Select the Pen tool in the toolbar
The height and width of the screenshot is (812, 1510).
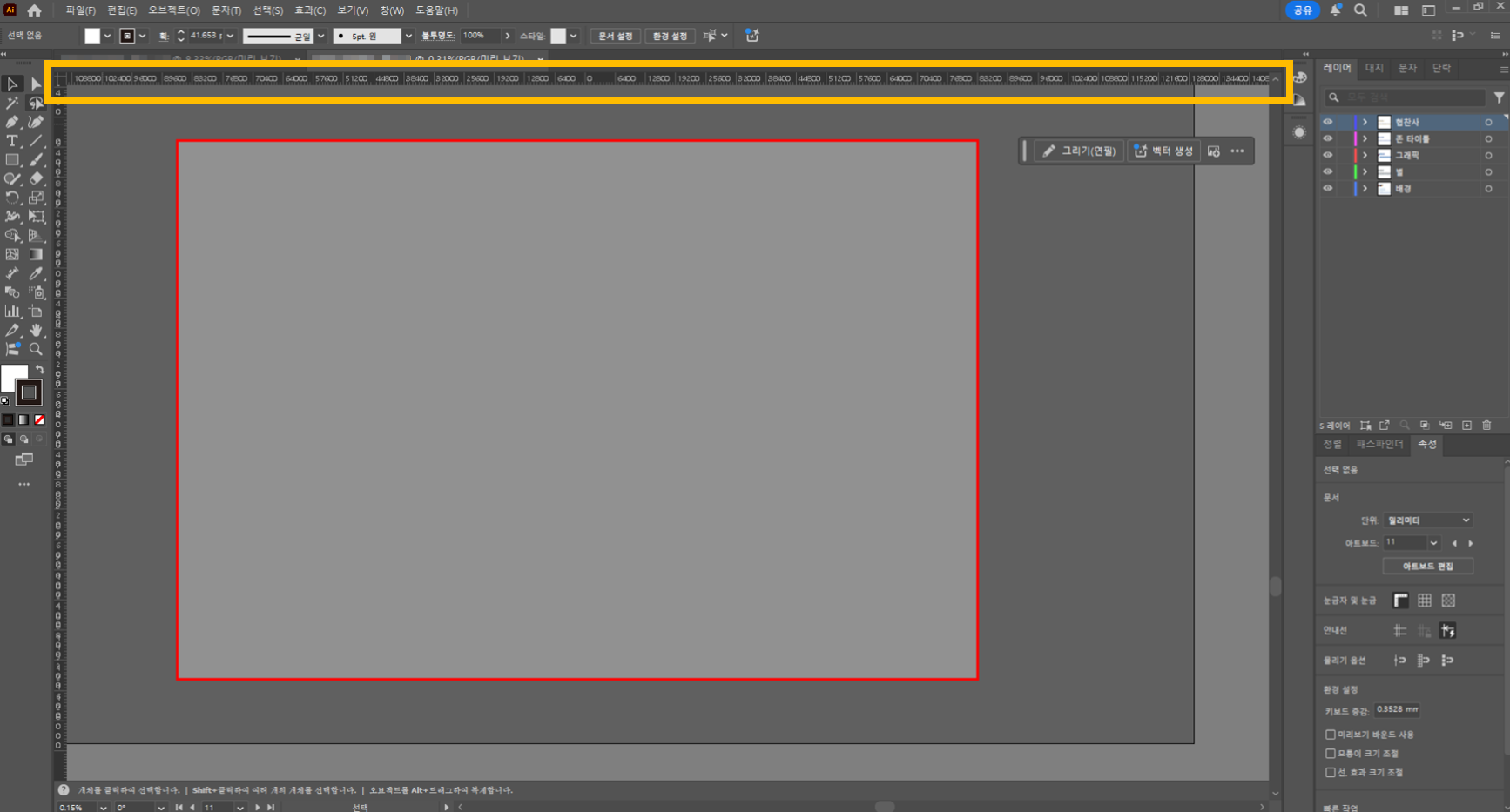click(11, 123)
